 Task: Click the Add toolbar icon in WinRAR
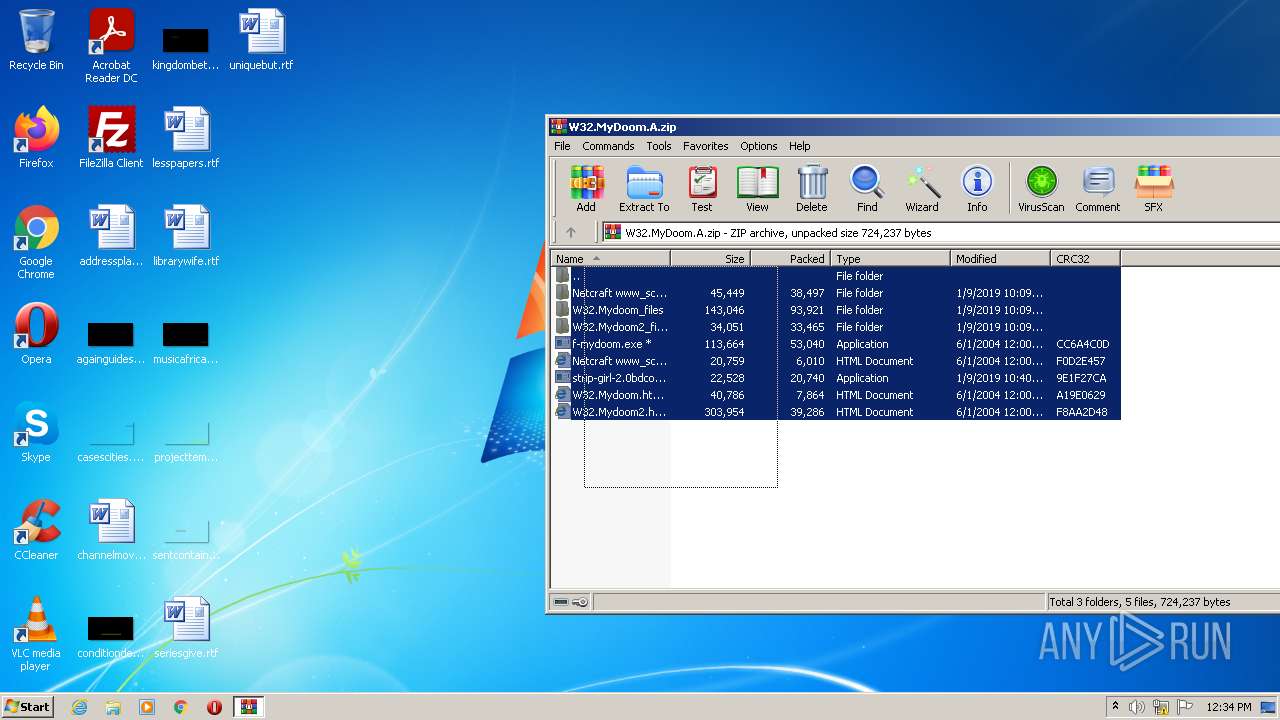[586, 189]
